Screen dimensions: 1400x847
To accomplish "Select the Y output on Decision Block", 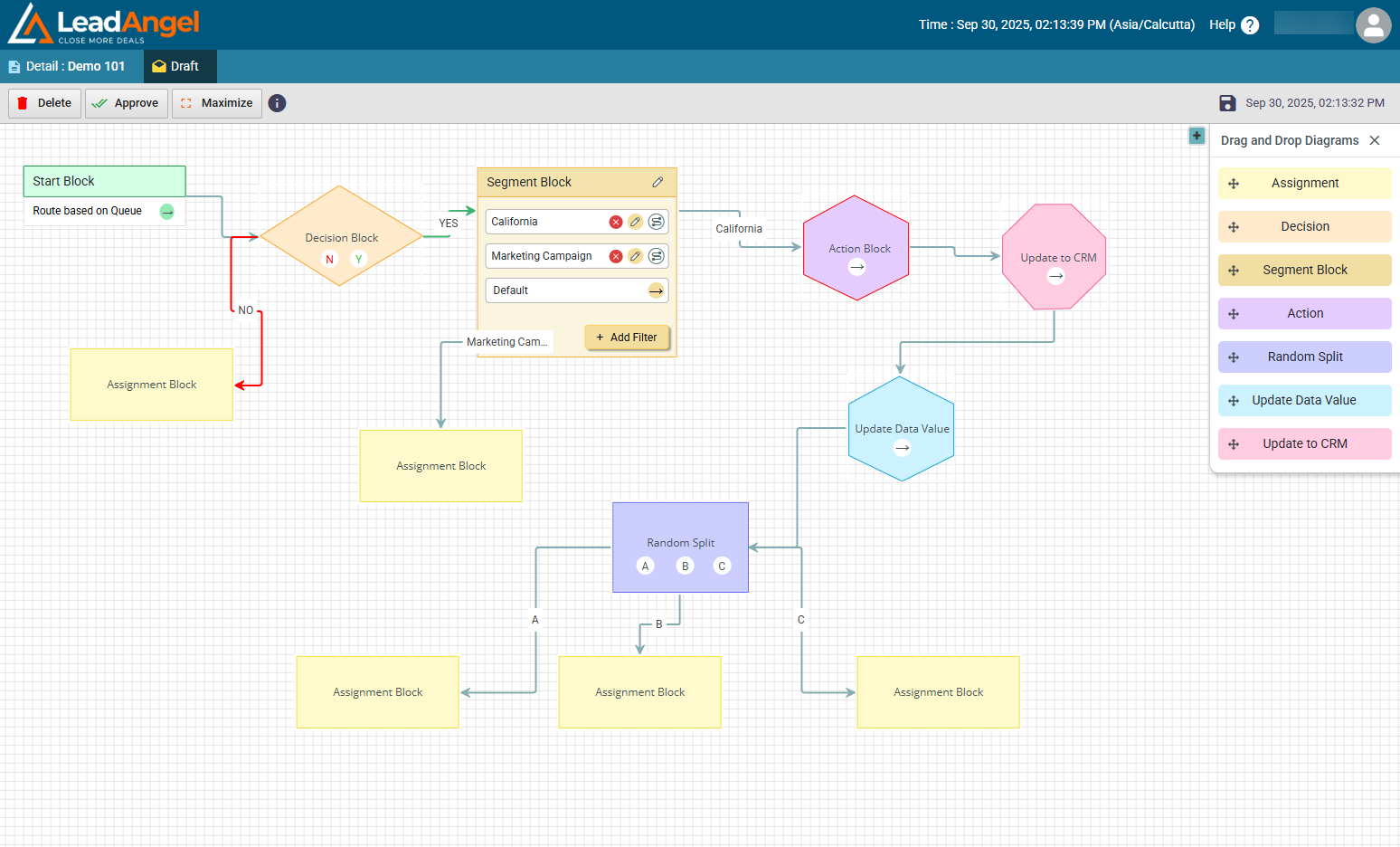I will coord(359,260).
